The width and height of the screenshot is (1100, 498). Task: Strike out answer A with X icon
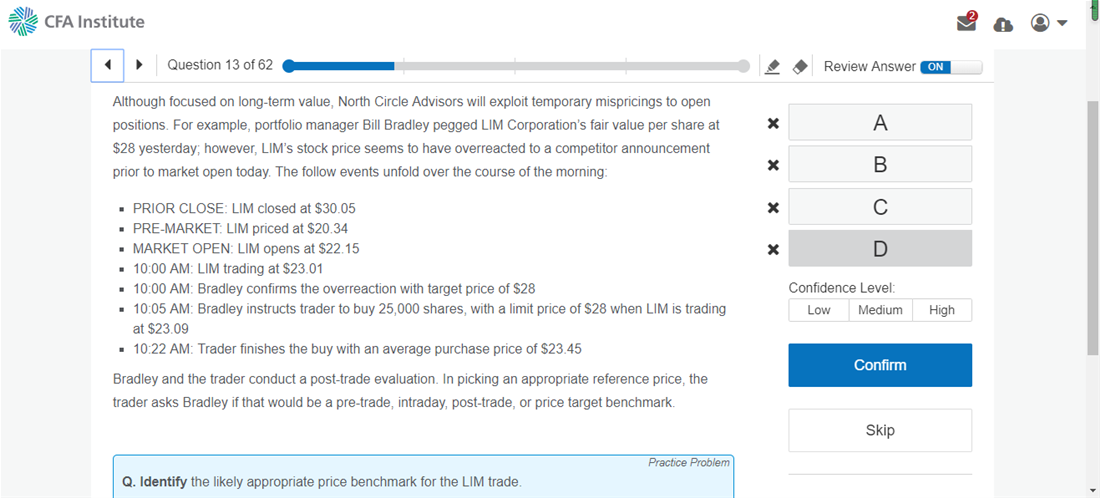pyautogui.click(x=773, y=124)
